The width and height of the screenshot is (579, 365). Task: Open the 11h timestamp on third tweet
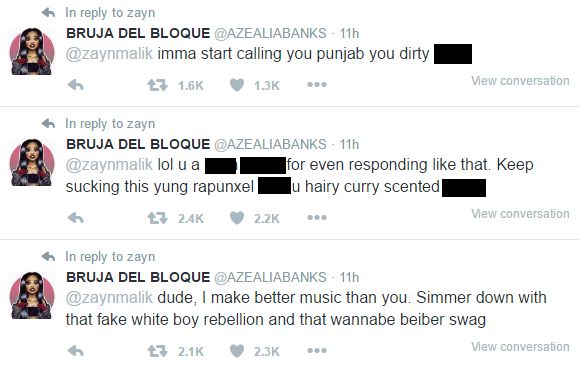point(349,277)
